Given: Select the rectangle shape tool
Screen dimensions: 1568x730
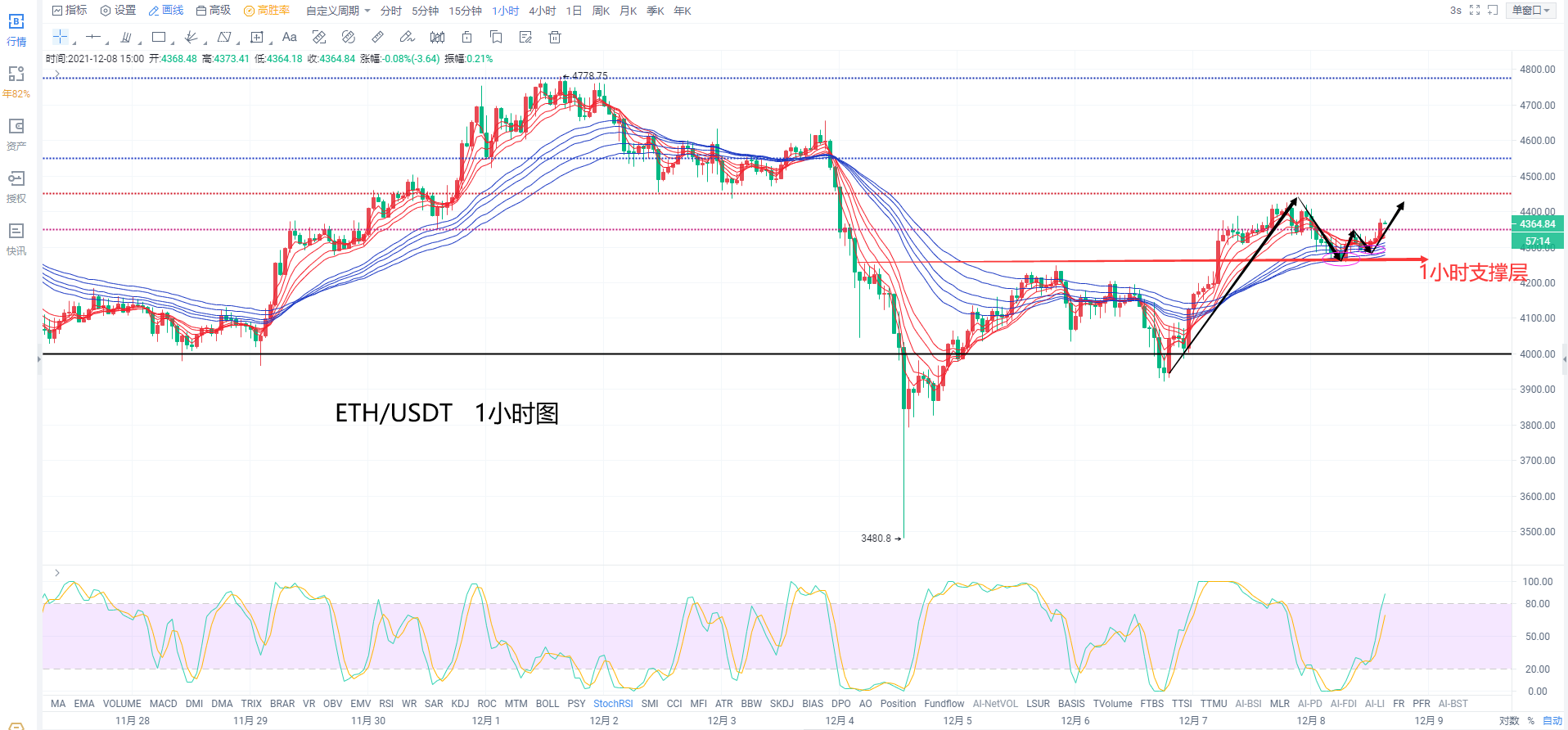Looking at the screenshot, I should 159,37.
